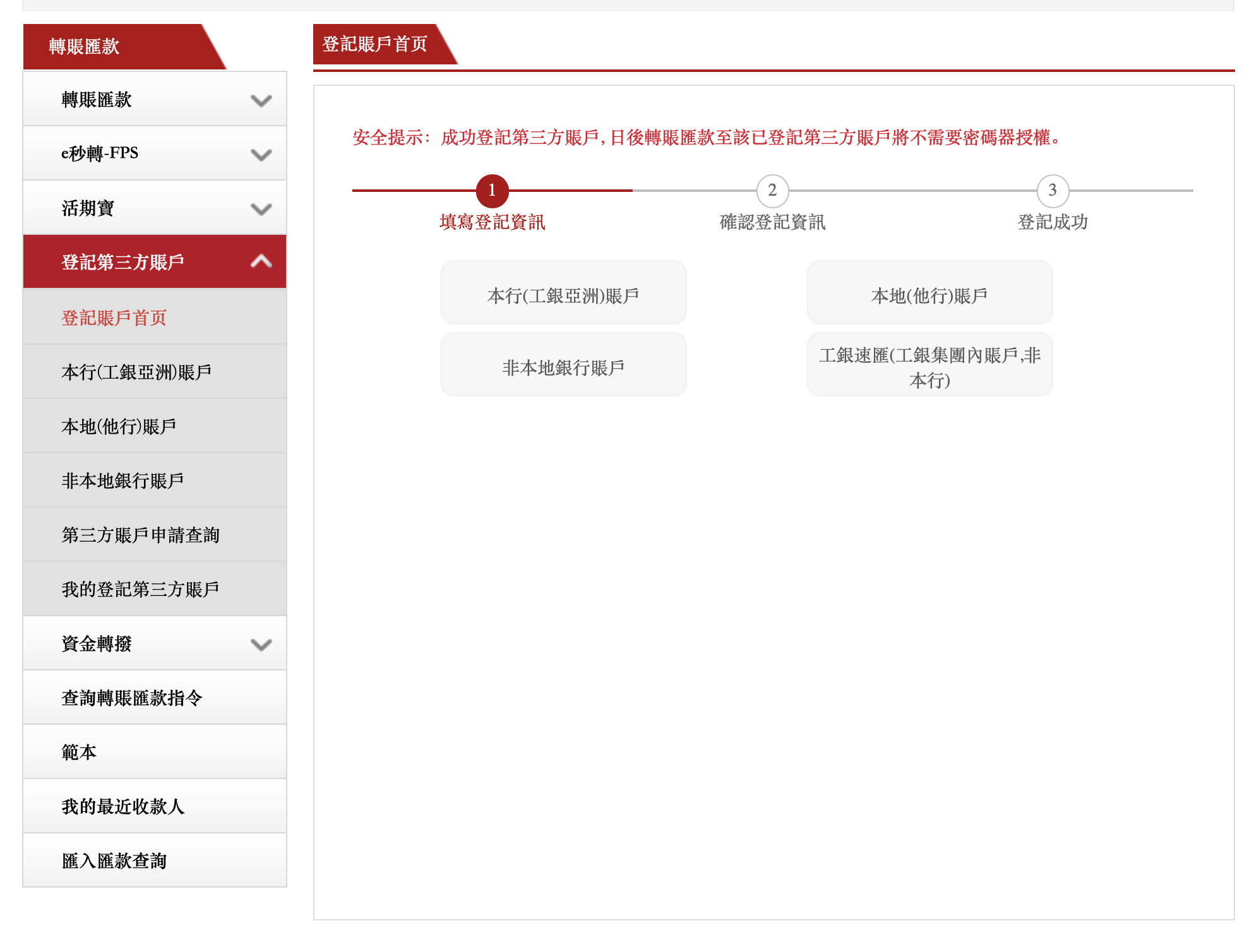
Task: Choose 工銀速匯 (工銀集團內賬戶) button
Action: [x=929, y=367]
